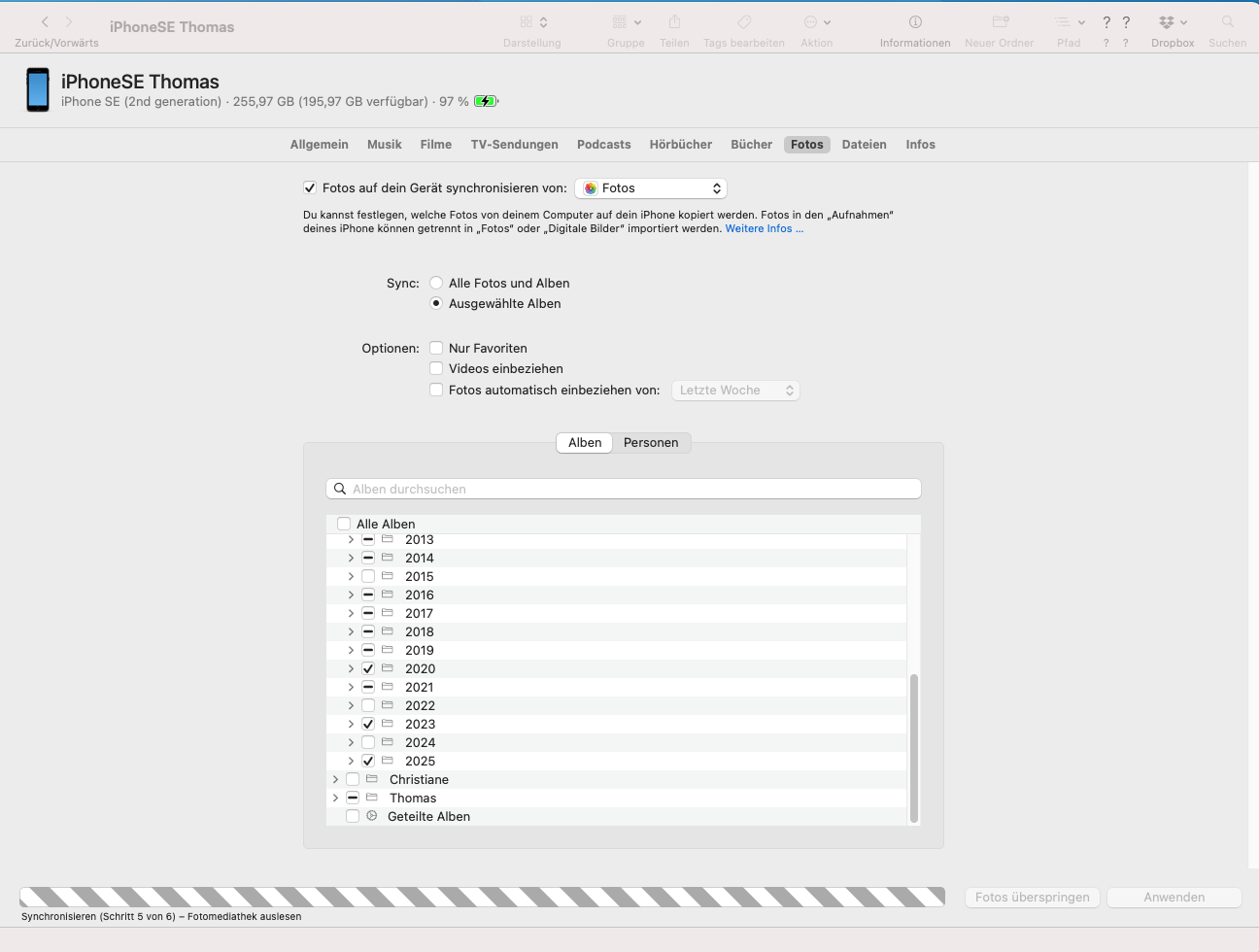1259x952 pixels.
Task: Select the Ausgewählte Alben radio button
Action: click(436, 303)
